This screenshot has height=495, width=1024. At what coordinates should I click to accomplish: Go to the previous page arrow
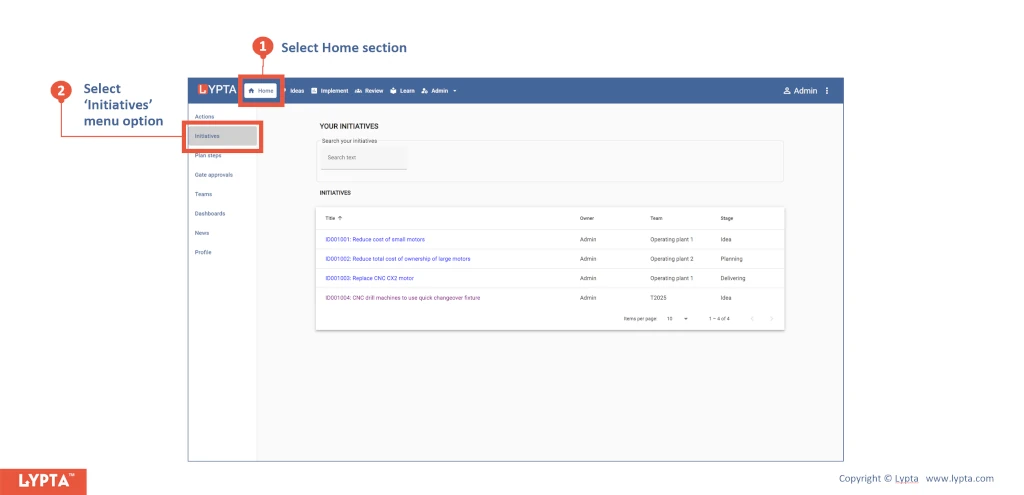(752, 319)
